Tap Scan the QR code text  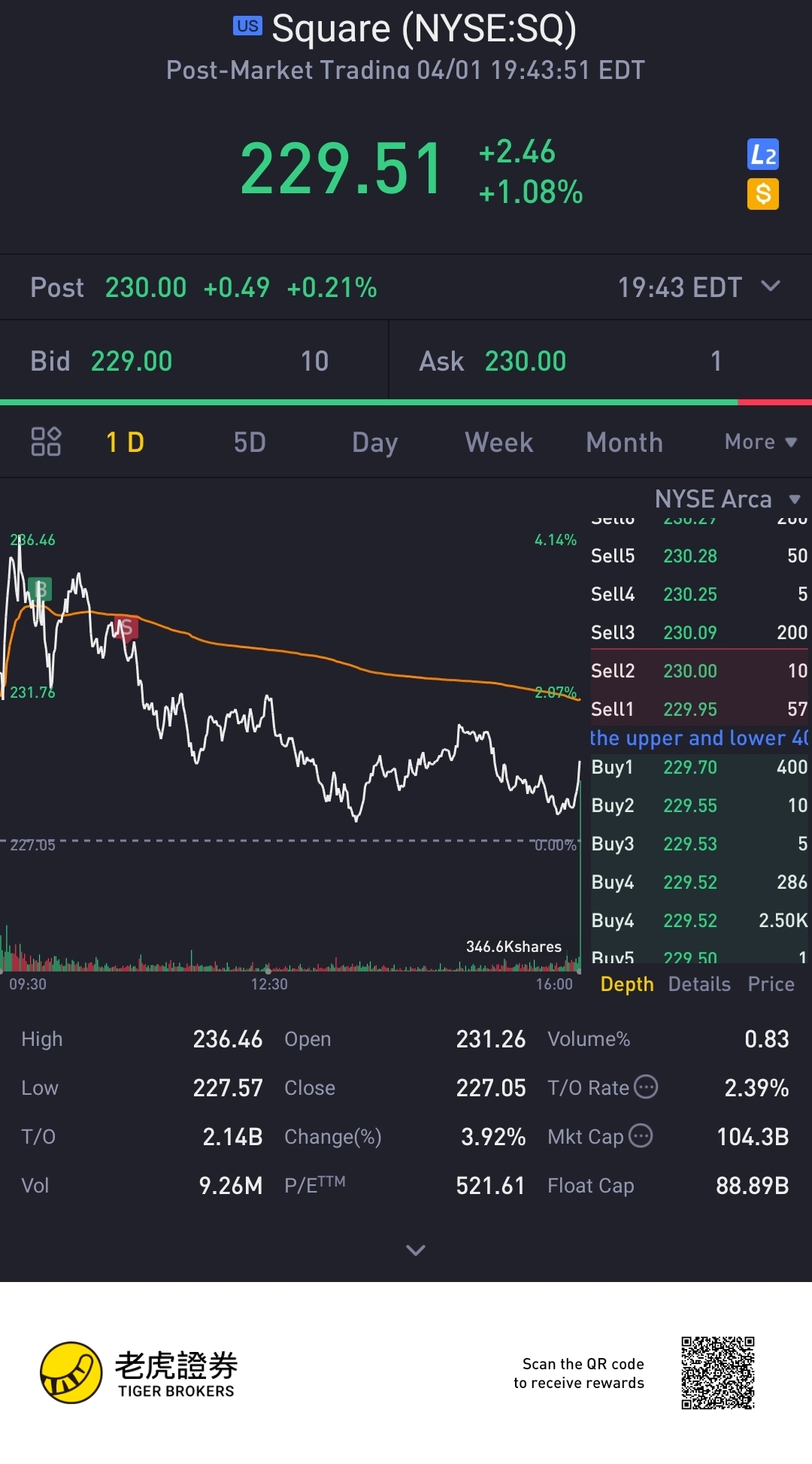click(579, 1373)
